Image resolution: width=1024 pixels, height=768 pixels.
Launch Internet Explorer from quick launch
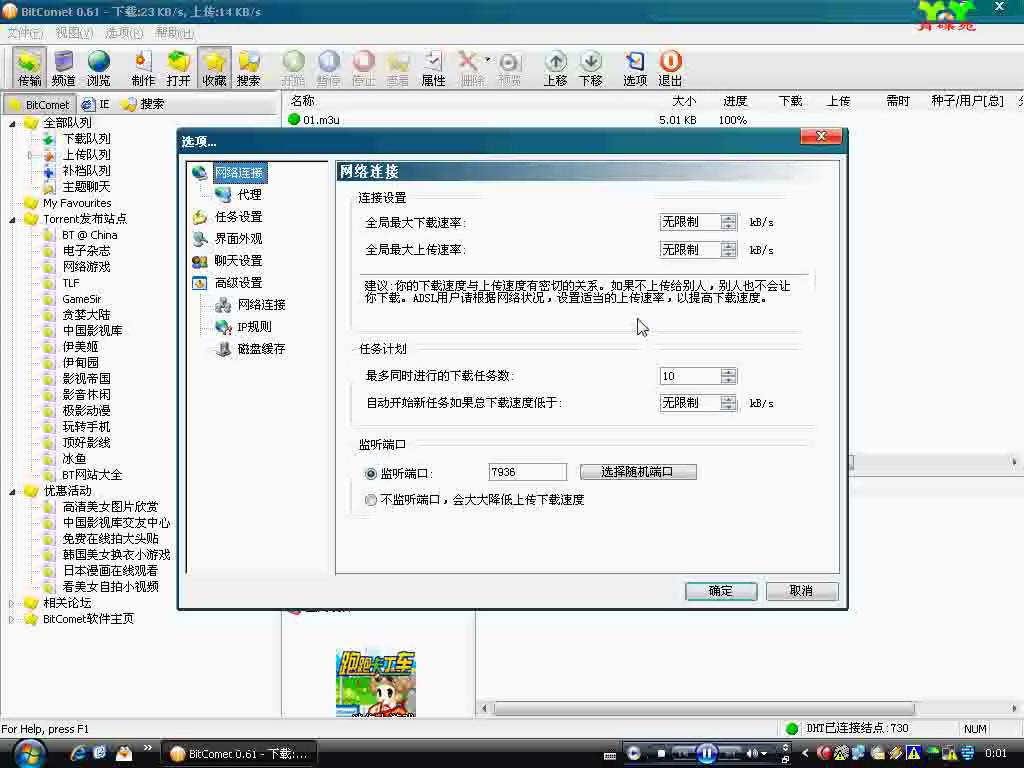click(x=78, y=754)
